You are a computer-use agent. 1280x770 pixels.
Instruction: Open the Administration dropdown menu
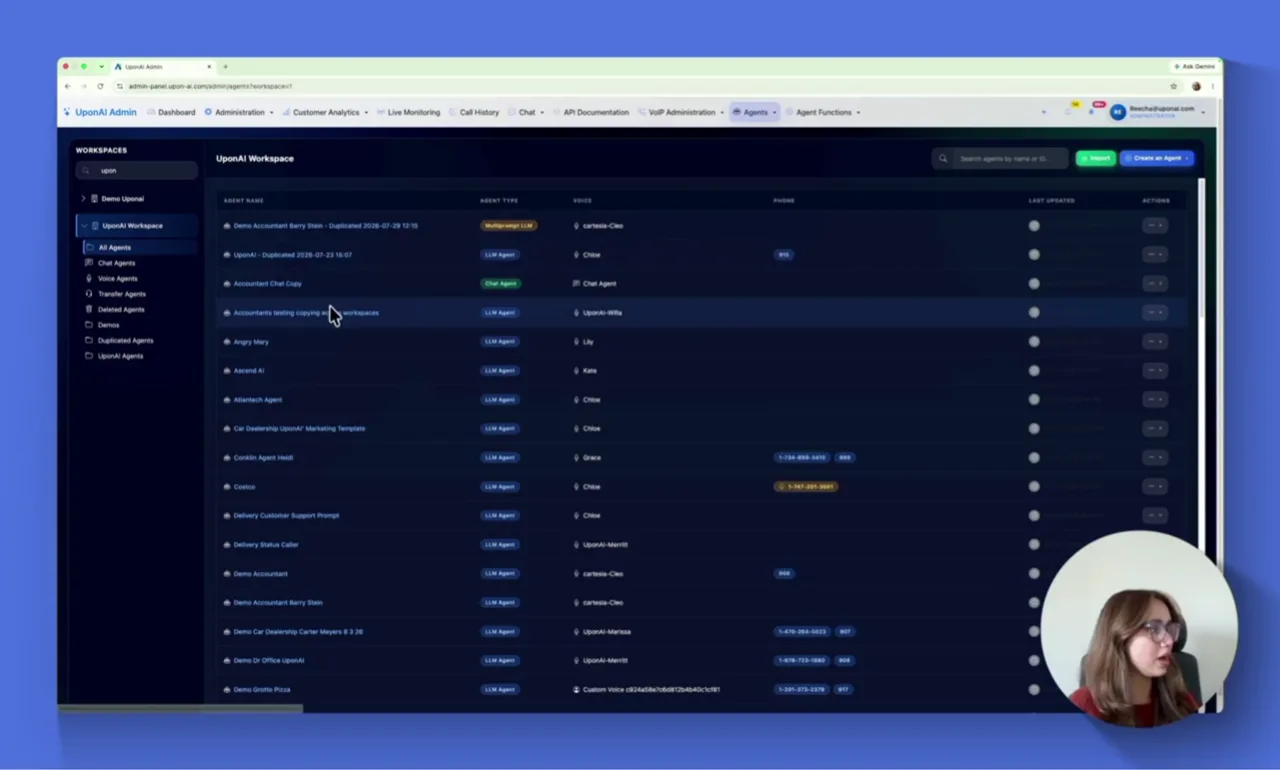pos(239,112)
